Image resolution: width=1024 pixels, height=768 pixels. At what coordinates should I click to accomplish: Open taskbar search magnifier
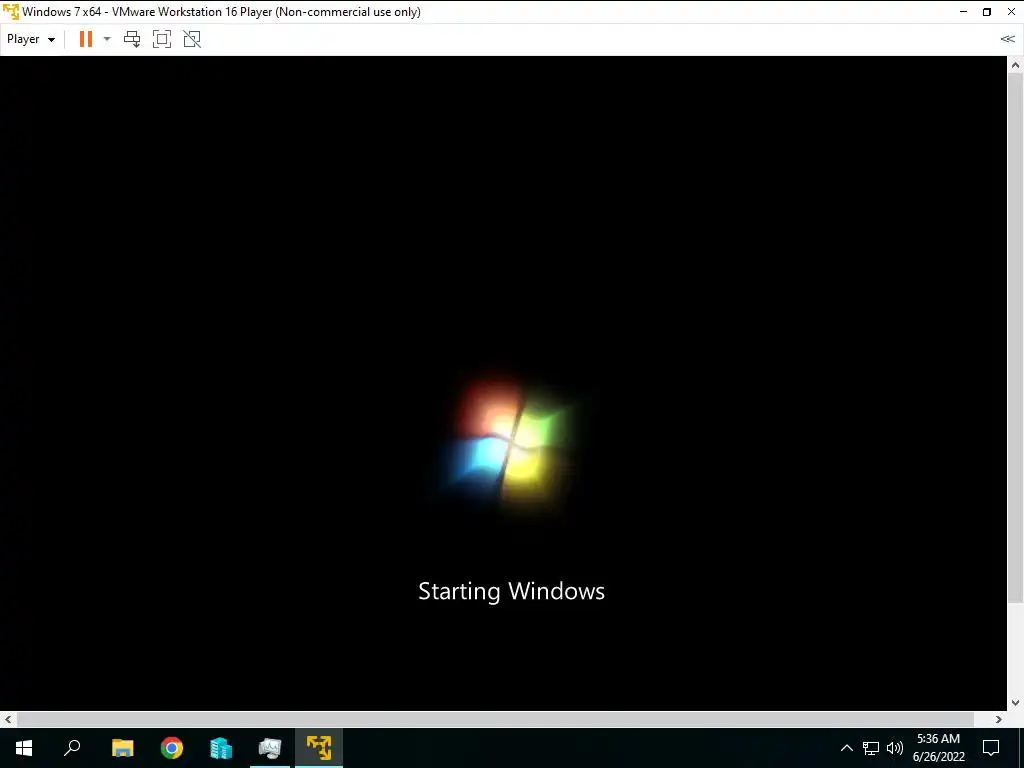tap(72, 748)
